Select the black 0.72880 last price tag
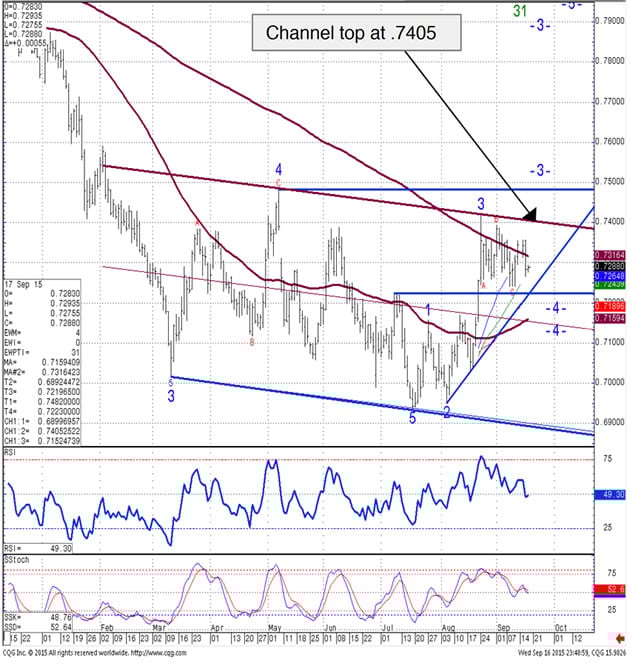 click(x=608, y=267)
